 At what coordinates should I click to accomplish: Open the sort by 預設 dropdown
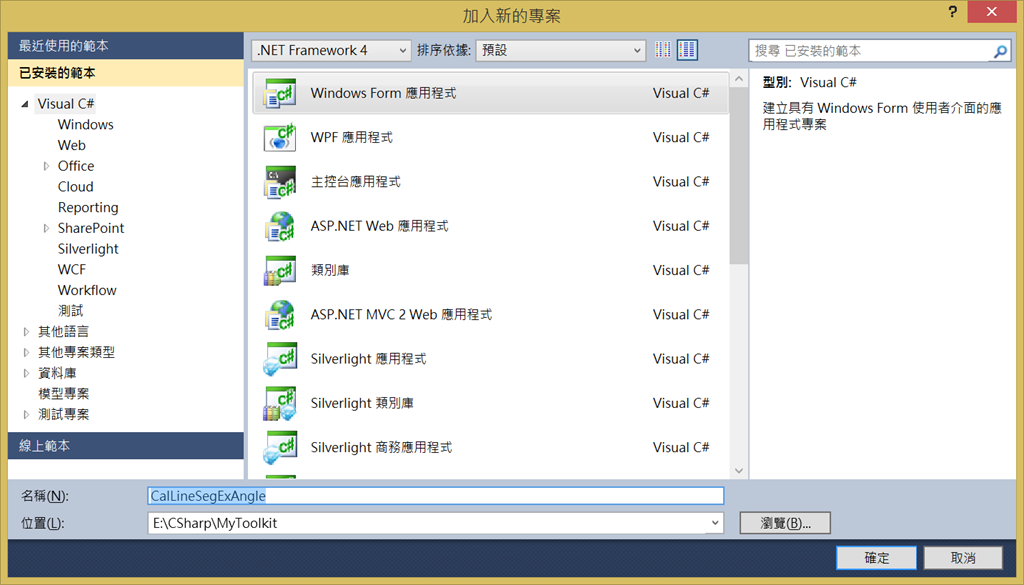(x=560, y=50)
